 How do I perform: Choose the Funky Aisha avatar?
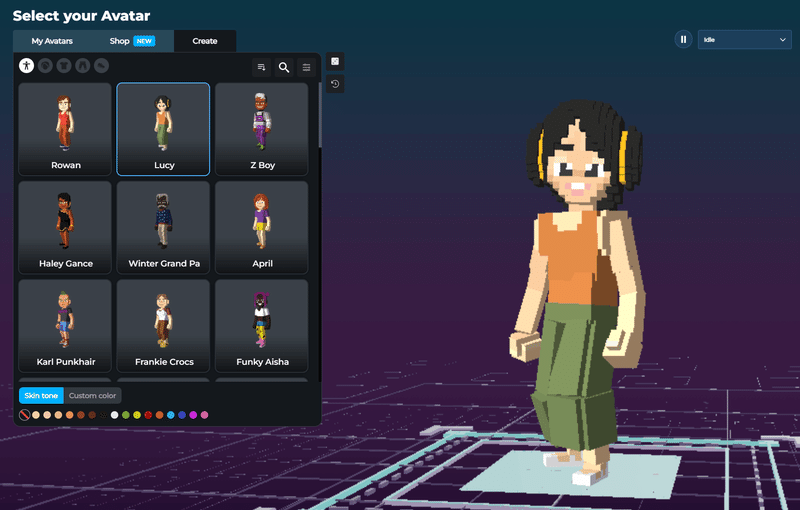point(262,326)
